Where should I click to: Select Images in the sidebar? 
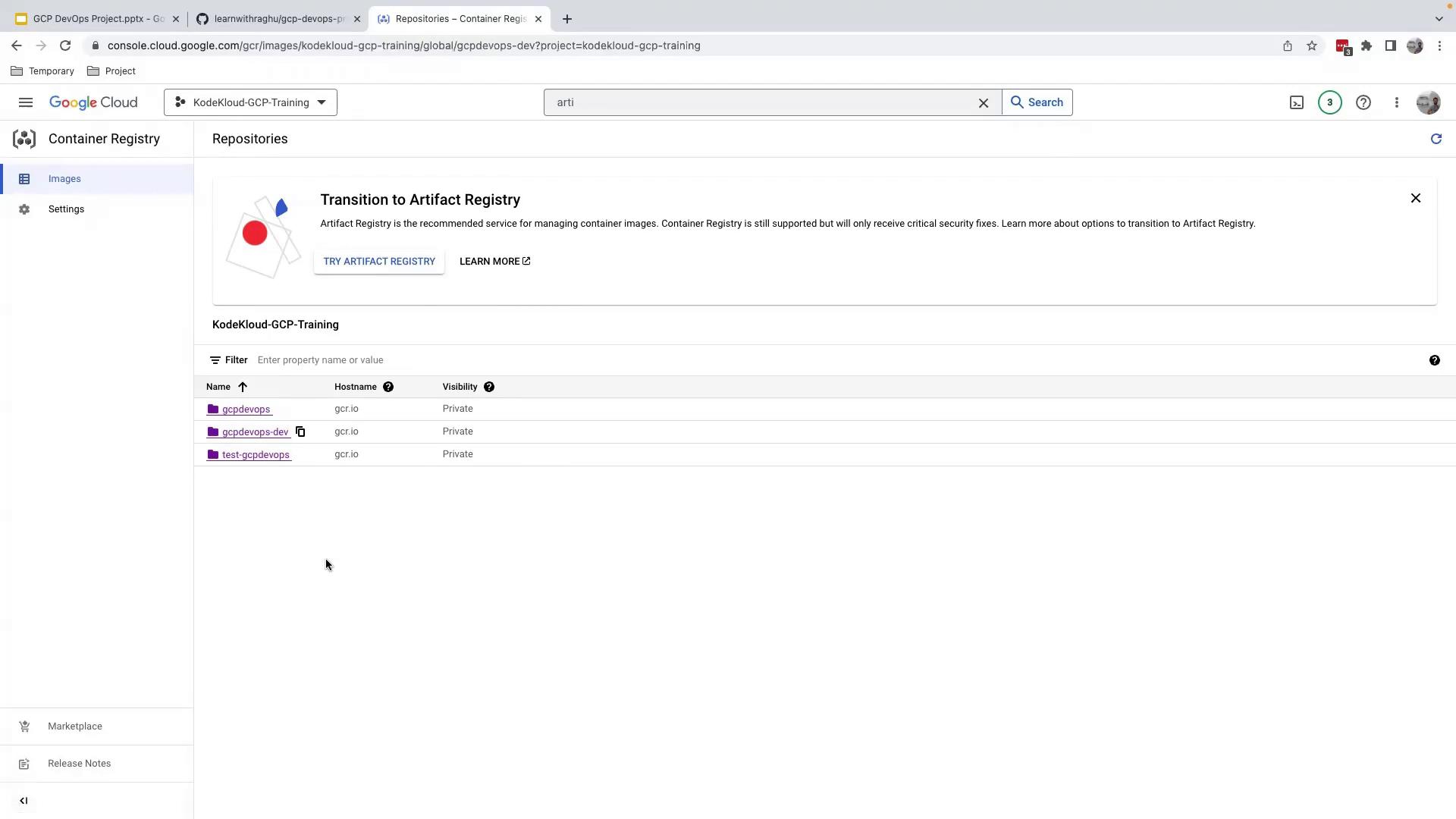point(64,179)
